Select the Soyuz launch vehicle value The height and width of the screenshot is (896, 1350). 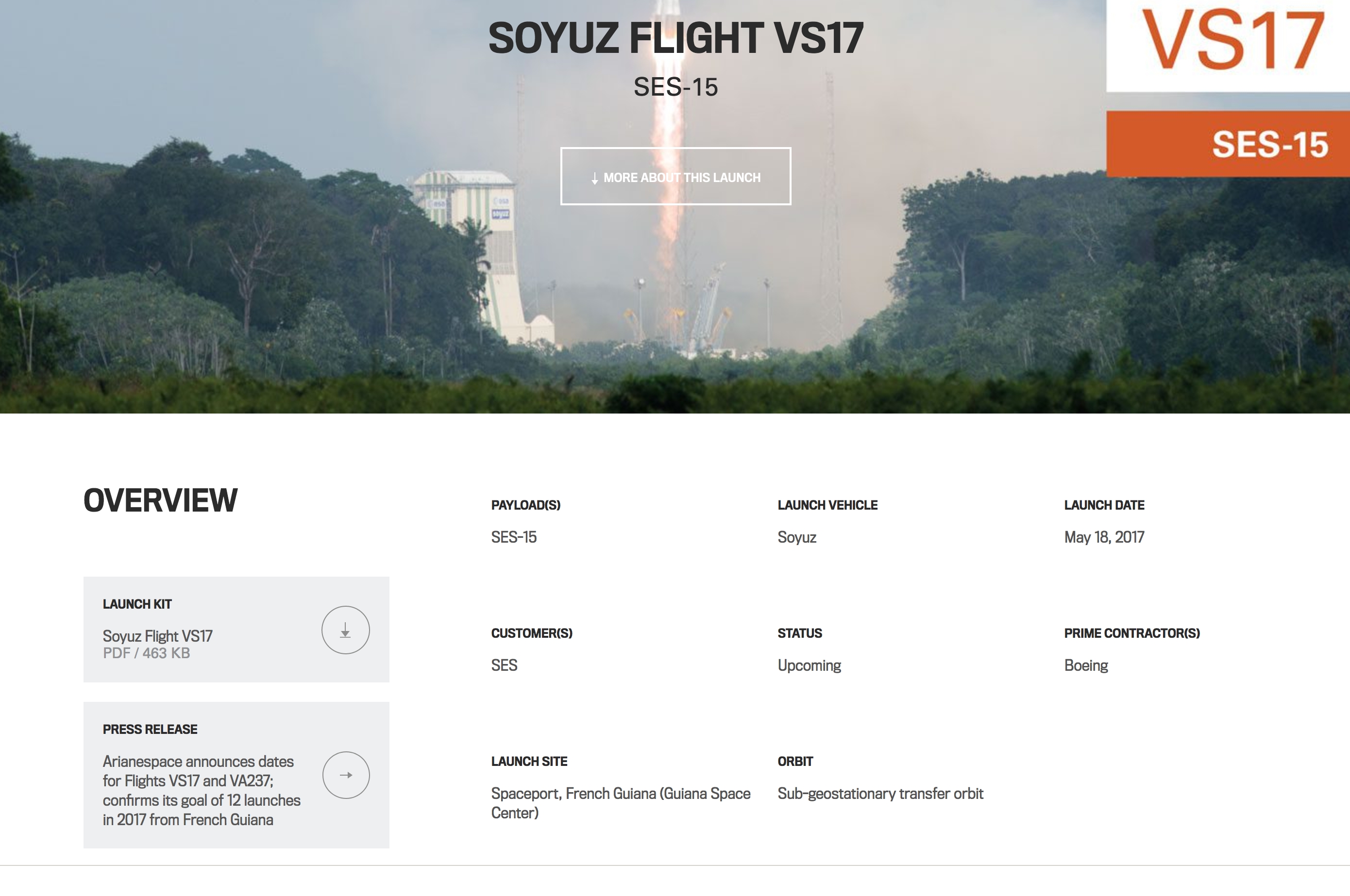[797, 537]
